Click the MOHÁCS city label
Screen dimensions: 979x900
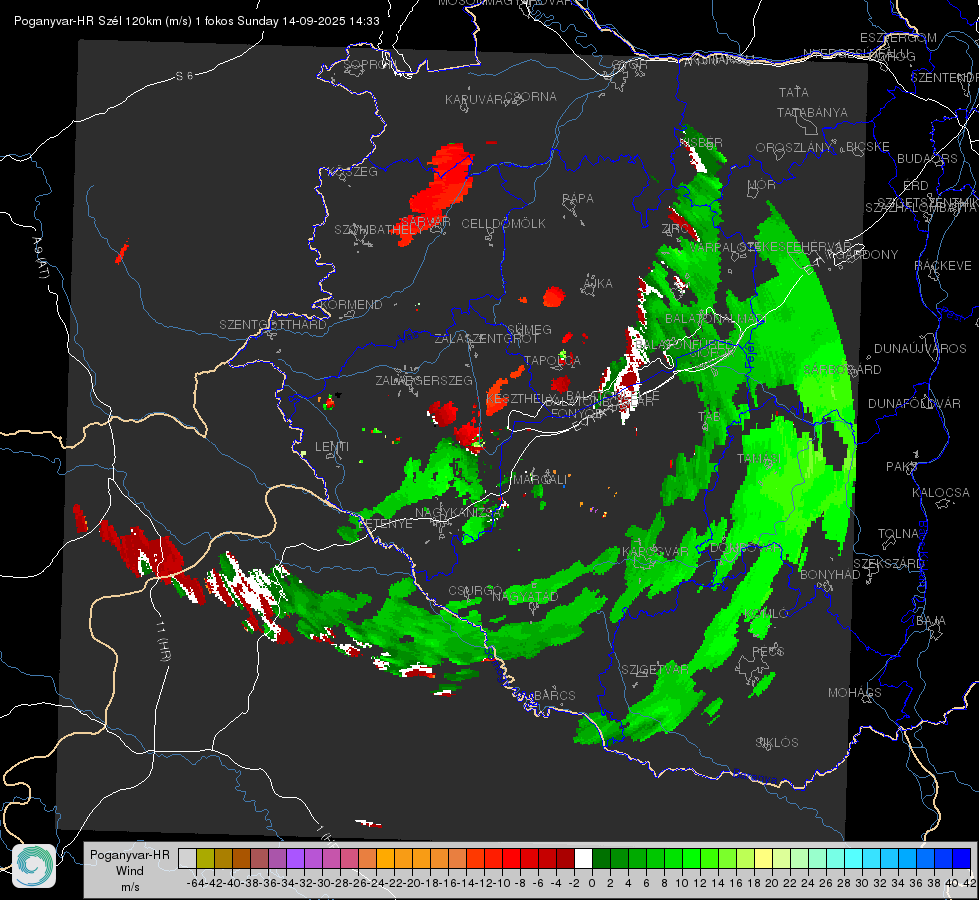[855, 693]
